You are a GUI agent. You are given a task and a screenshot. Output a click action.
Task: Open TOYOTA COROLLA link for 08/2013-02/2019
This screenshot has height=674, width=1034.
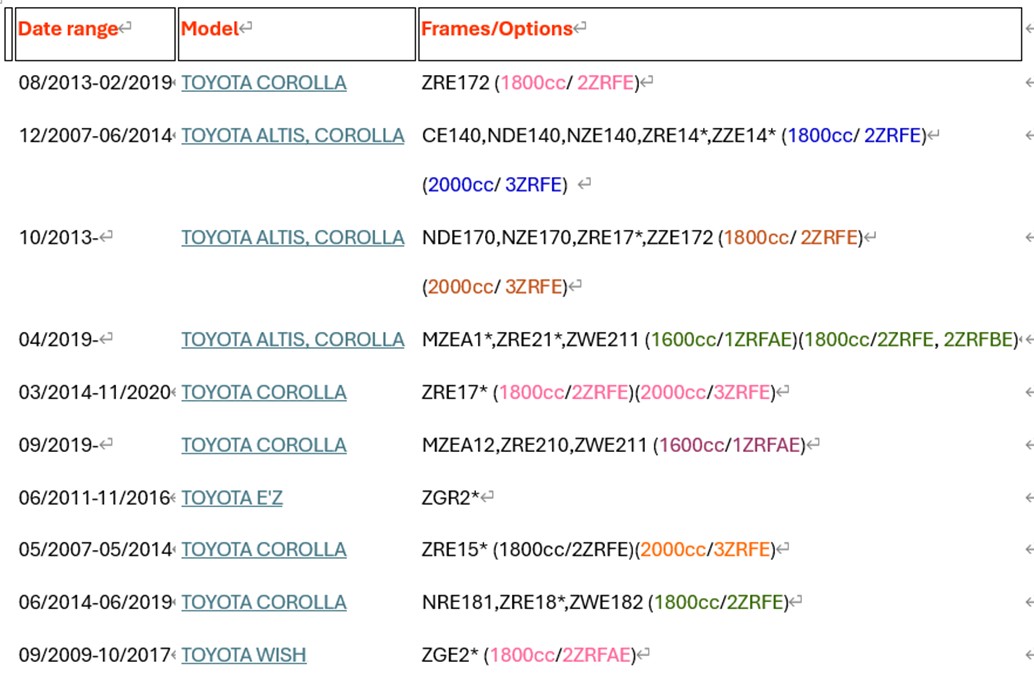coord(264,83)
